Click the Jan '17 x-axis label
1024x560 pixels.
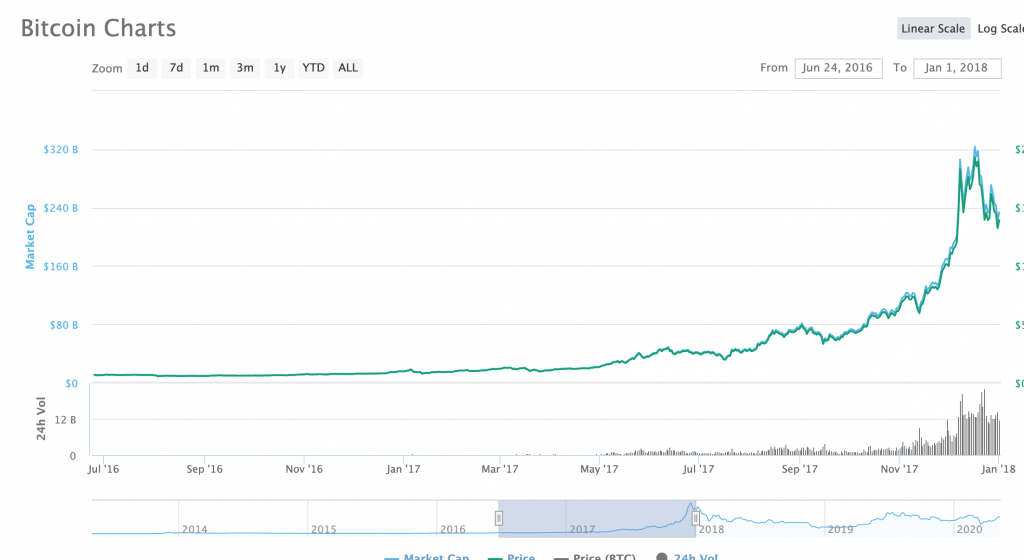pos(403,469)
